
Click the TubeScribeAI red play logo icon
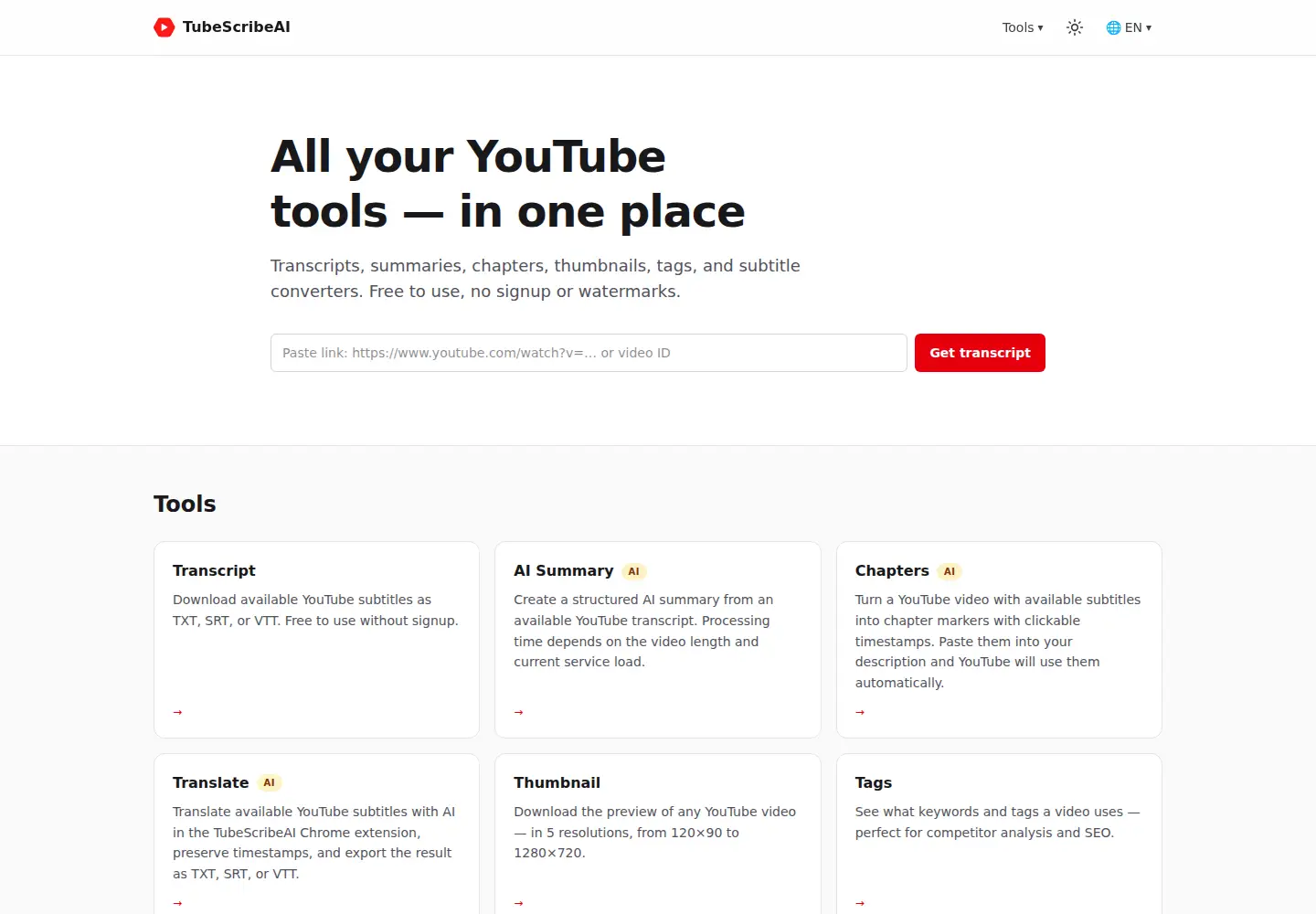point(164,27)
